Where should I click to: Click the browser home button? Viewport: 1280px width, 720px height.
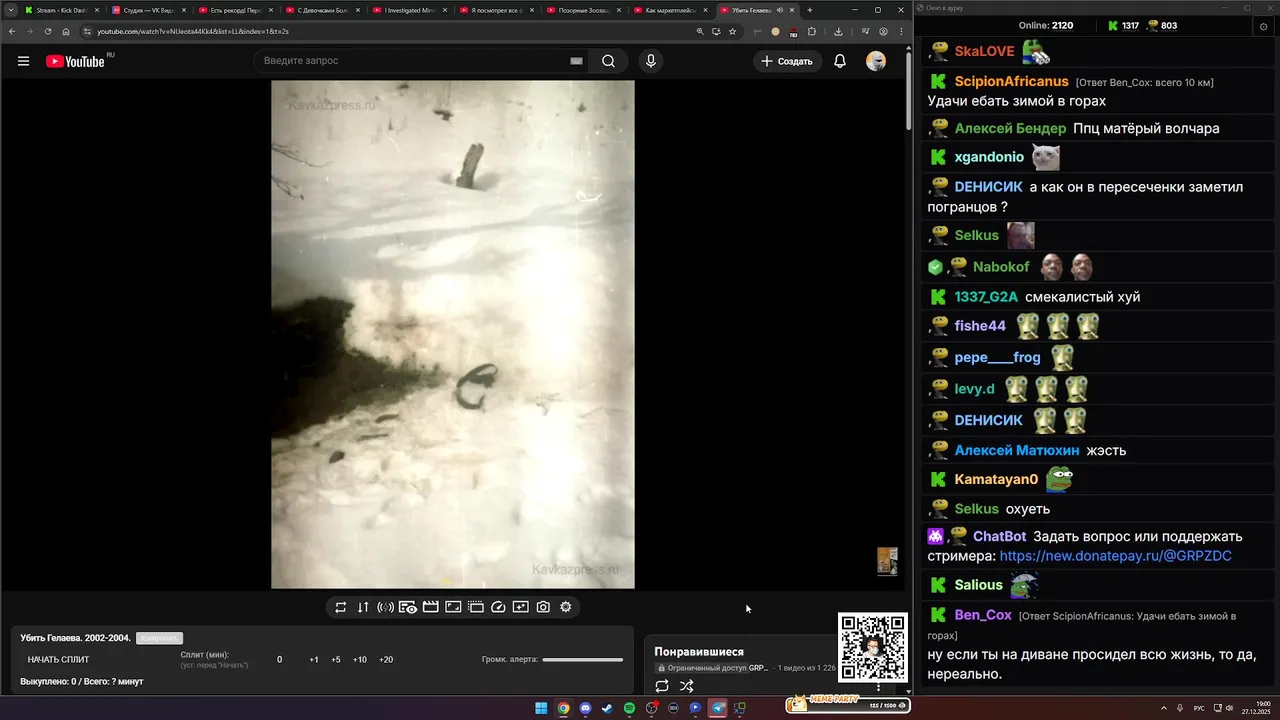point(66,31)
